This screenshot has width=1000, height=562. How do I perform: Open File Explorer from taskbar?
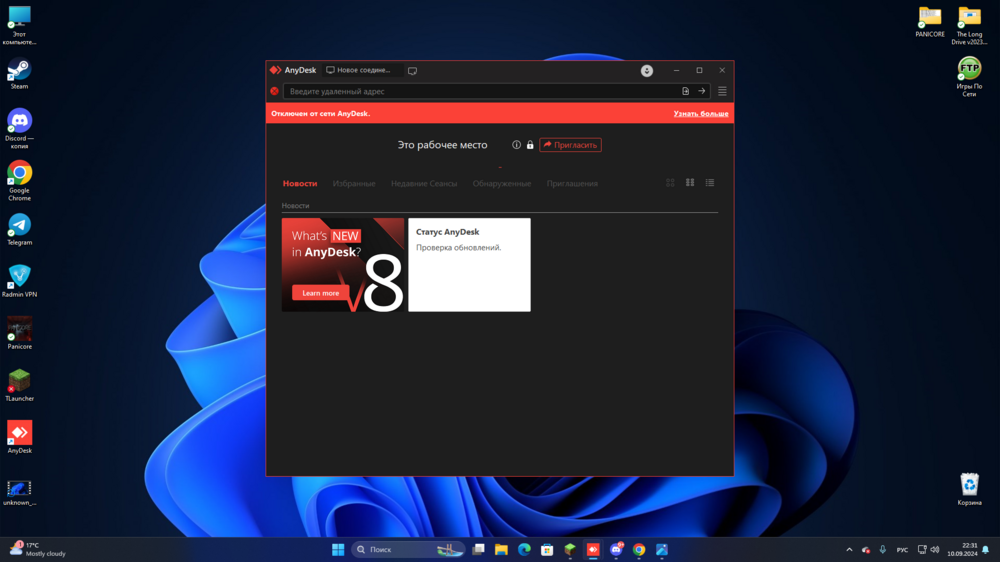pyautogui.click(x=501, y=549)
